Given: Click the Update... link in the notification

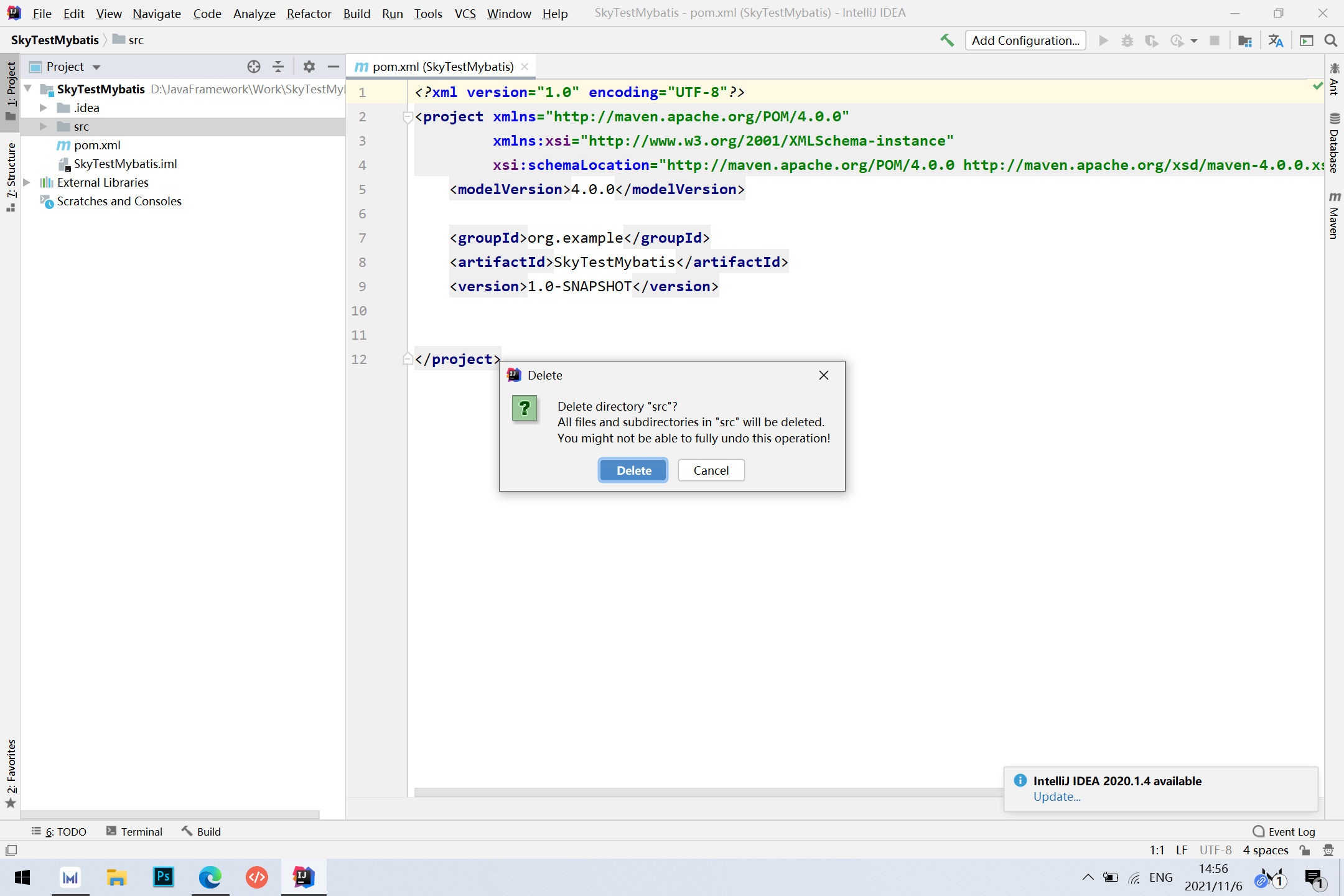Looking at the screenshot, I should 1057,797.
